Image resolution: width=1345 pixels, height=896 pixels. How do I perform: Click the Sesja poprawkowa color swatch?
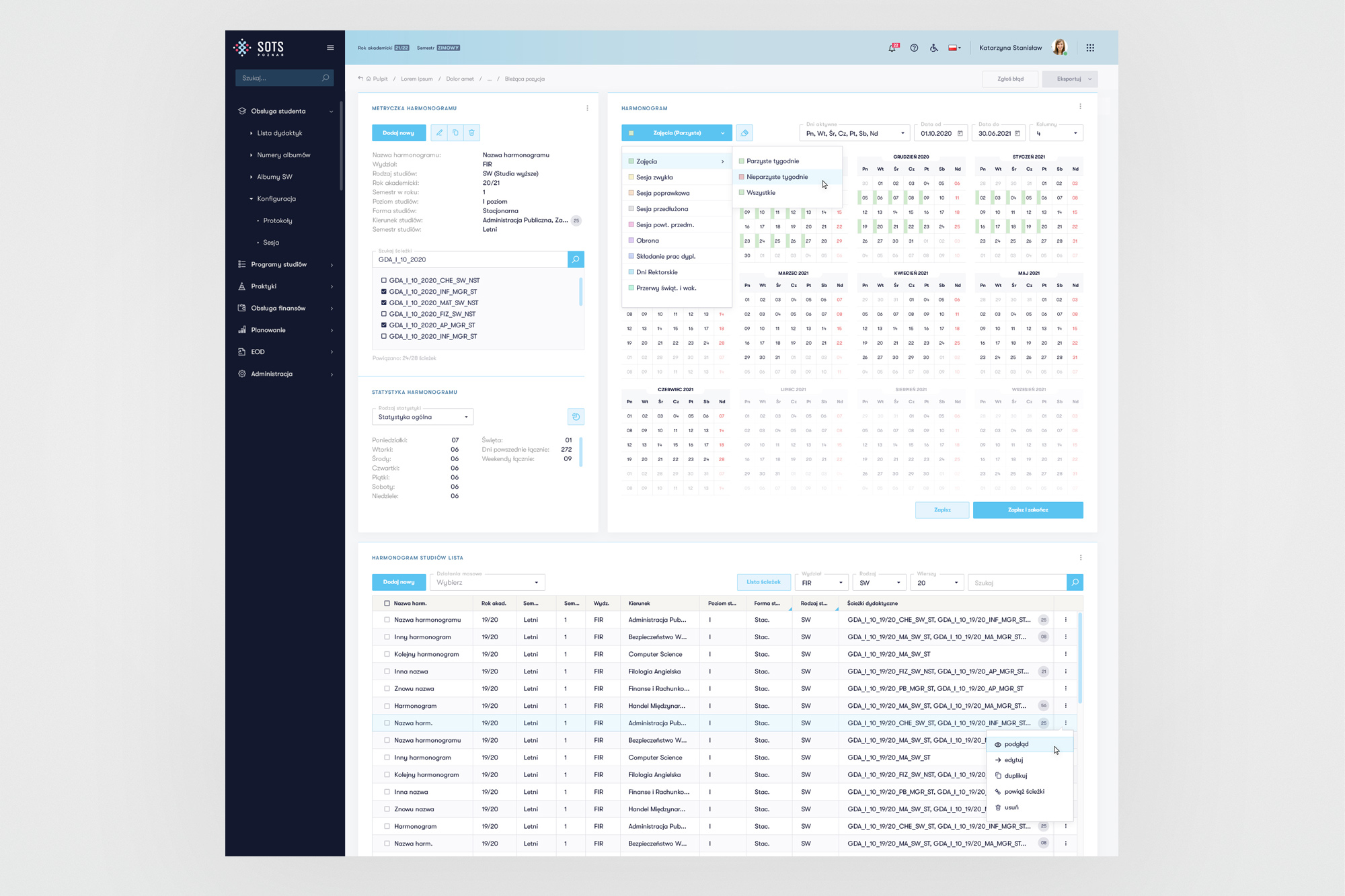click(x=631, y=193)
